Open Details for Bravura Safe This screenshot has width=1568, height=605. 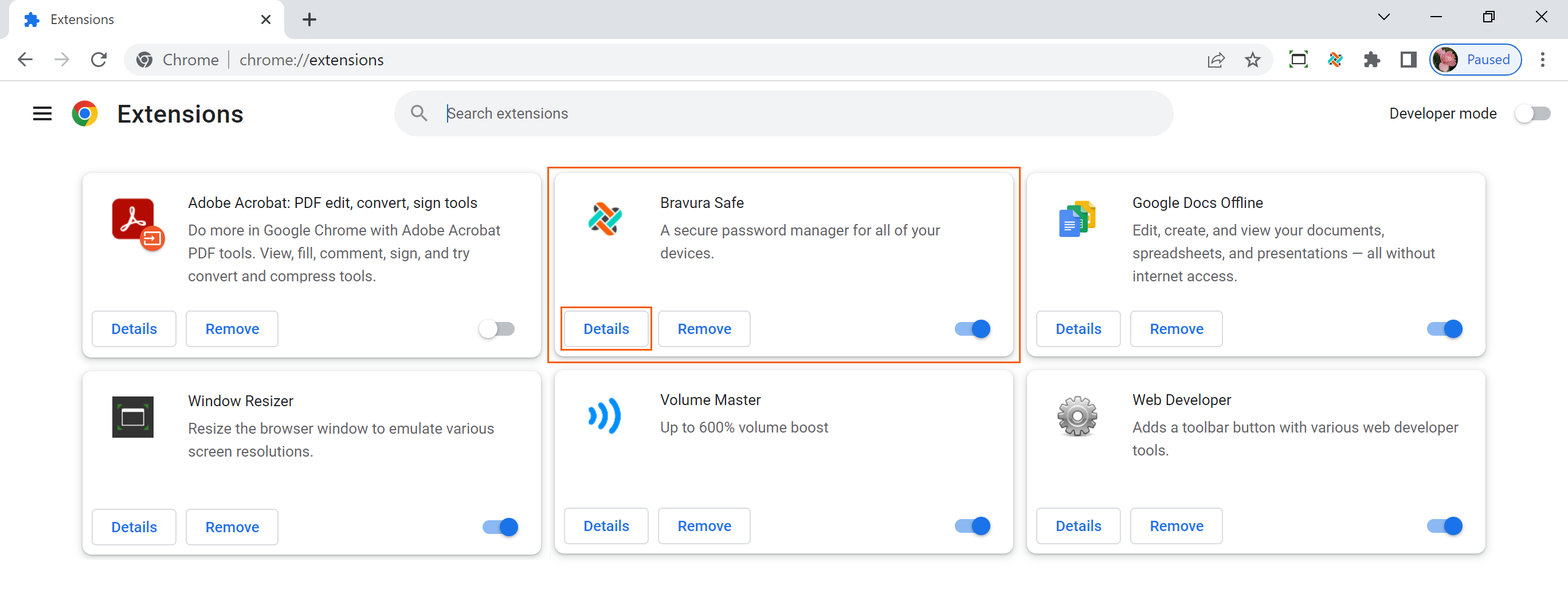pos(606,329)
